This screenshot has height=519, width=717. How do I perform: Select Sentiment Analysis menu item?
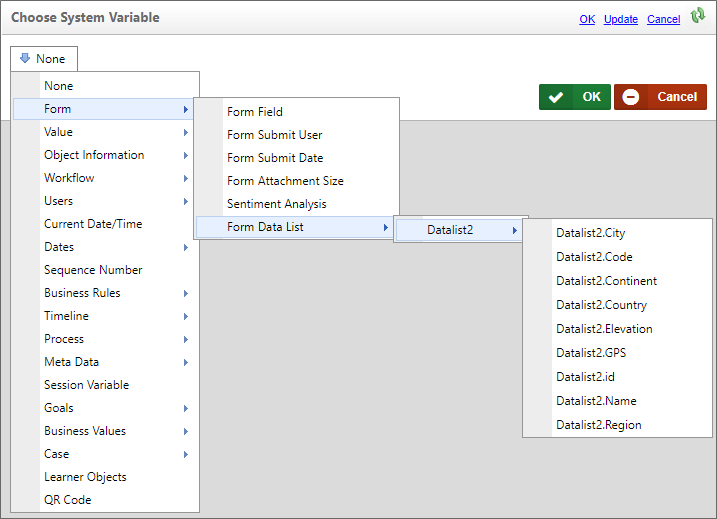click(276, 204)
